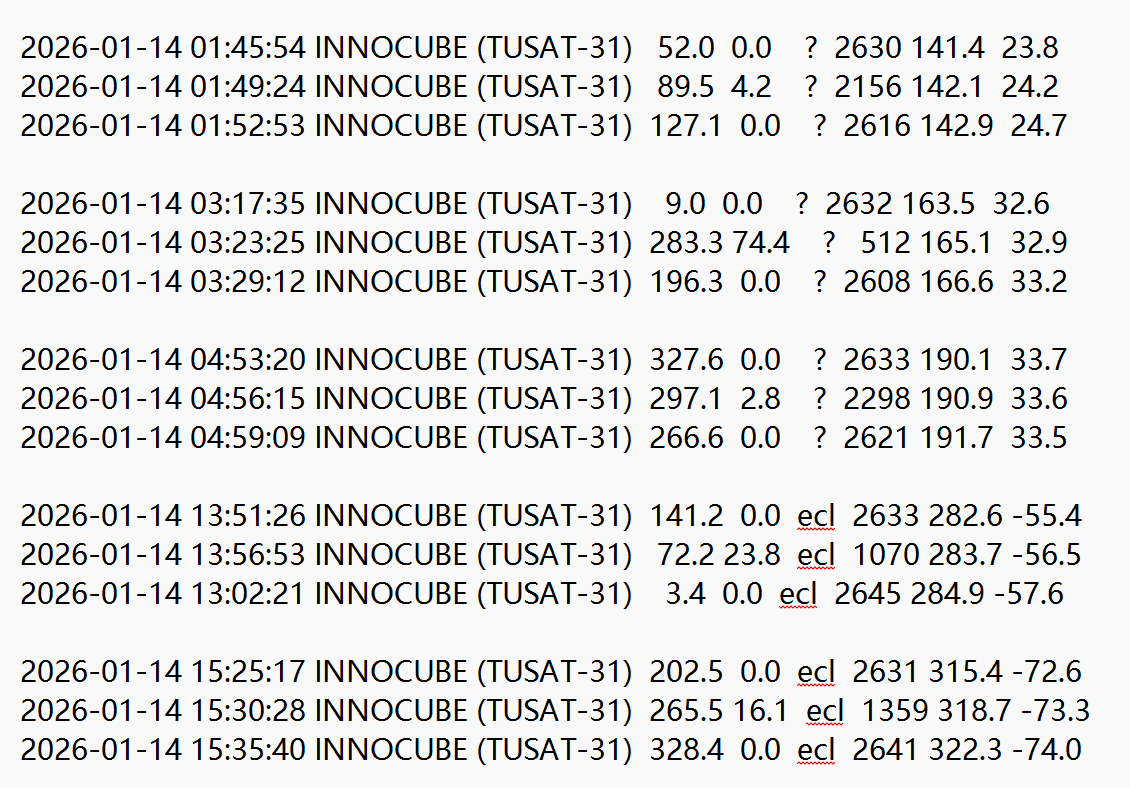1130x788 pixels.
Task: Click the 266.6 azimuth value
Action: point(686,438)
